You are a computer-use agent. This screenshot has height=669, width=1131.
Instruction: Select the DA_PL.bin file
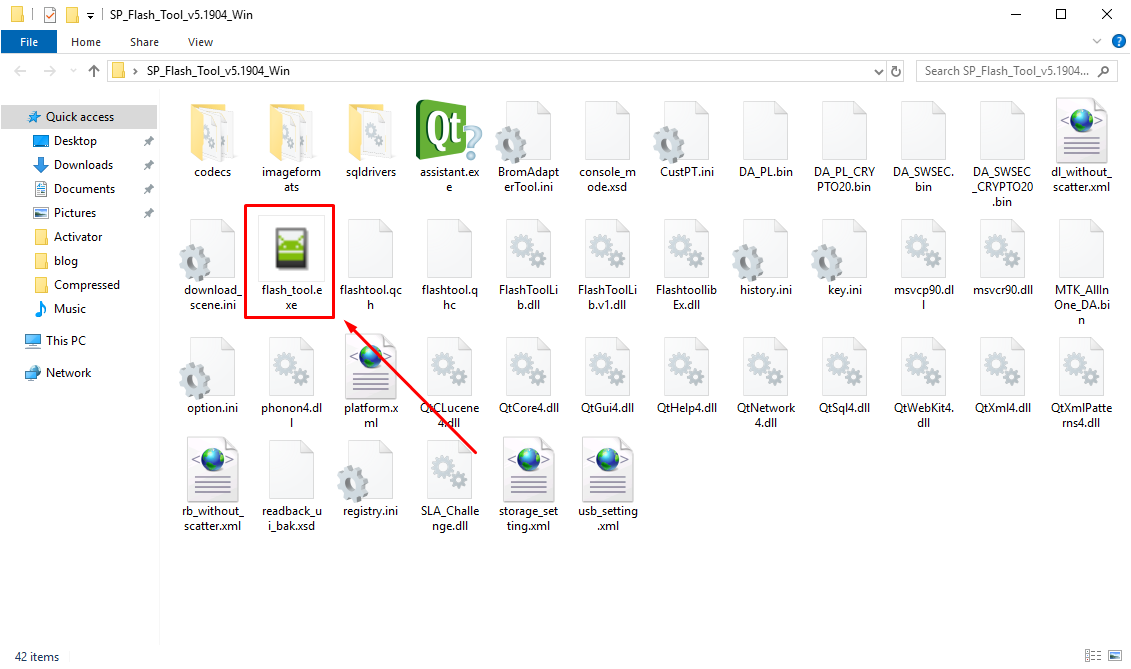(765, 141)
